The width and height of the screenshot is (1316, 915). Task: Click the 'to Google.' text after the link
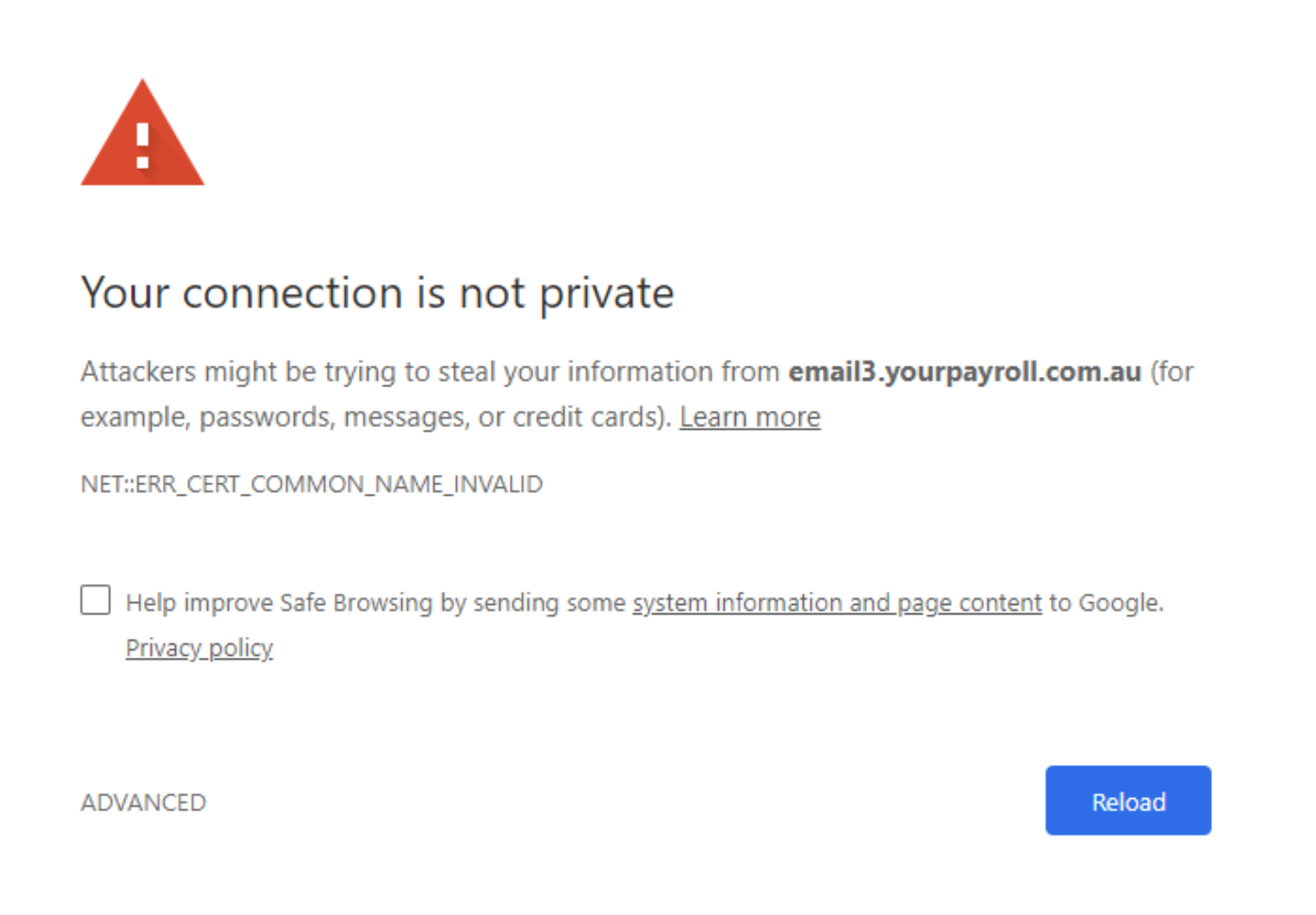tap(1106, 602)
